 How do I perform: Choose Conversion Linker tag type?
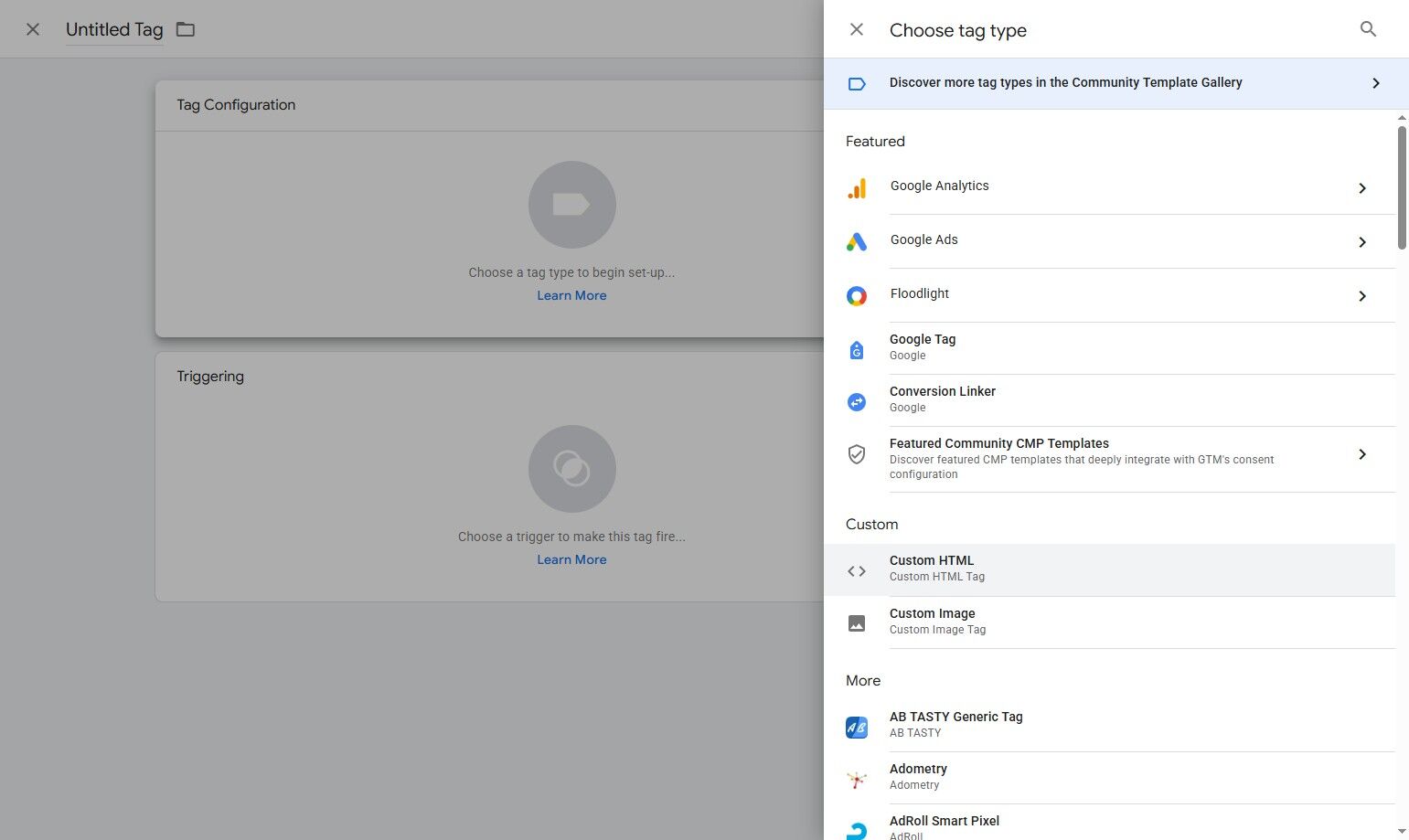click(x=1109, y=400)
